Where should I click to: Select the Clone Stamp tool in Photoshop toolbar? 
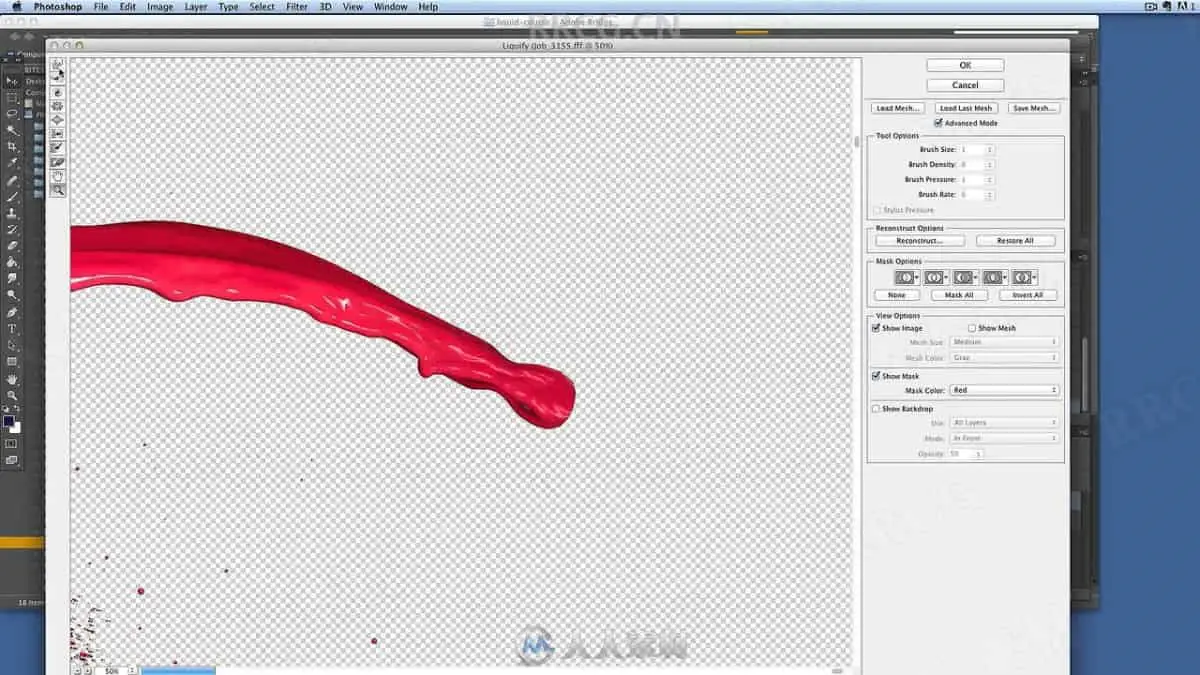click(x=12, y=213)
